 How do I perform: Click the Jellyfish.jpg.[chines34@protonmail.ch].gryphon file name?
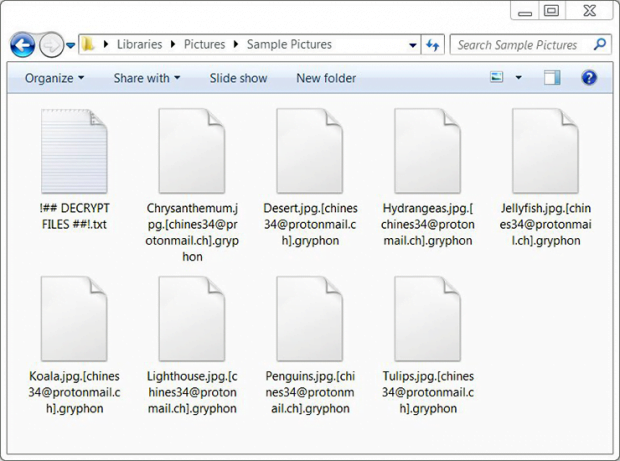pyautogui.click(x=546, y=224)
